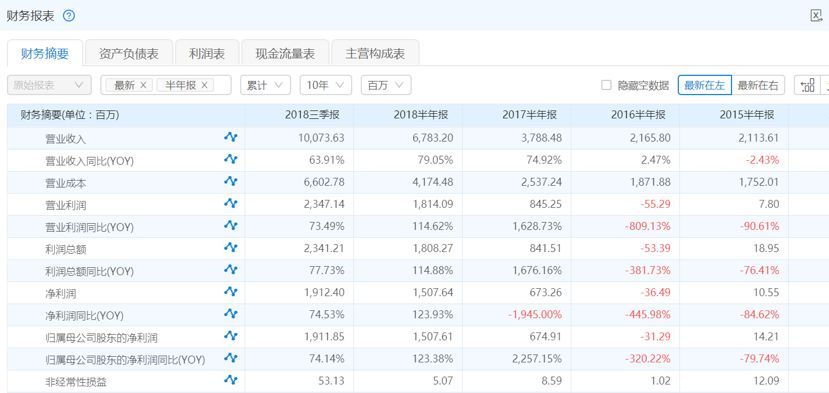The image size is (829, 393).
Task: Click trend icon for 归属母公司股东的净利润同比(YOY)
Action: (231, 358)
